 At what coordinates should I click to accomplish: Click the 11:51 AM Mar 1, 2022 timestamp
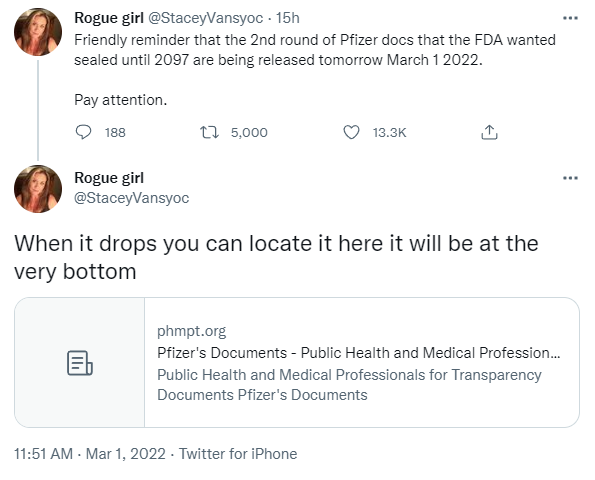90,454
